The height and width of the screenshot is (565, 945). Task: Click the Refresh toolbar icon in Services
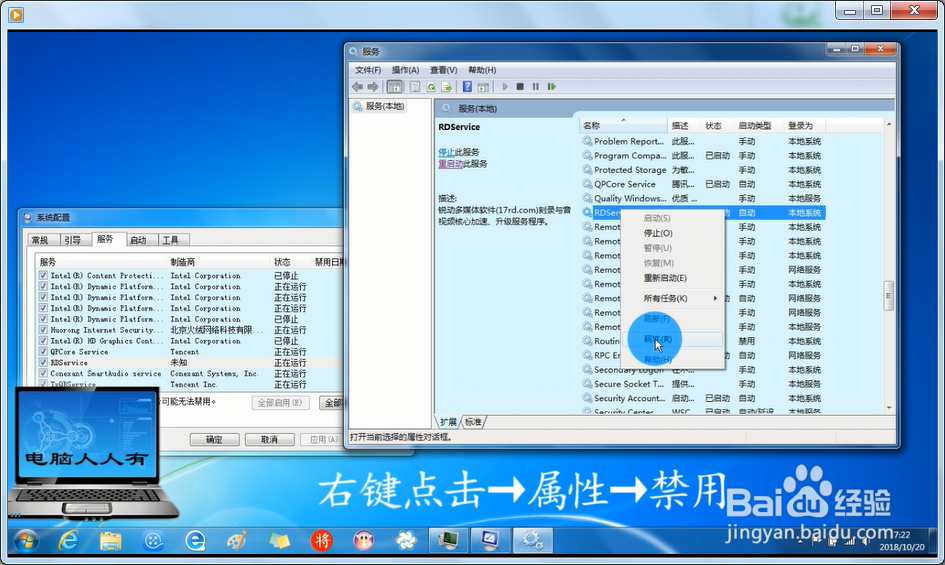[431, 87]
